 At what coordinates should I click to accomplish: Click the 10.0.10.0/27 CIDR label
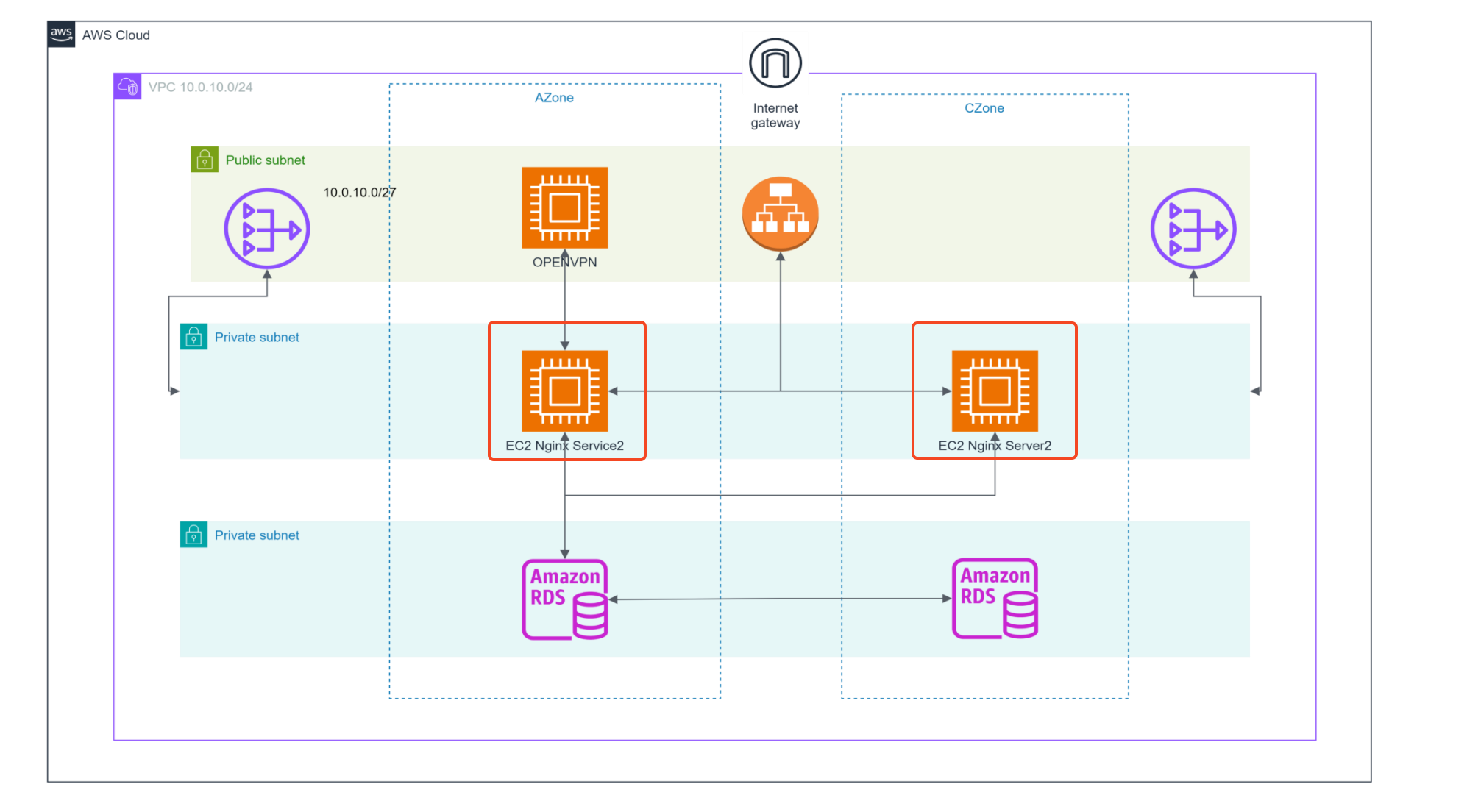pyautogui.click(x=359, y=192)
